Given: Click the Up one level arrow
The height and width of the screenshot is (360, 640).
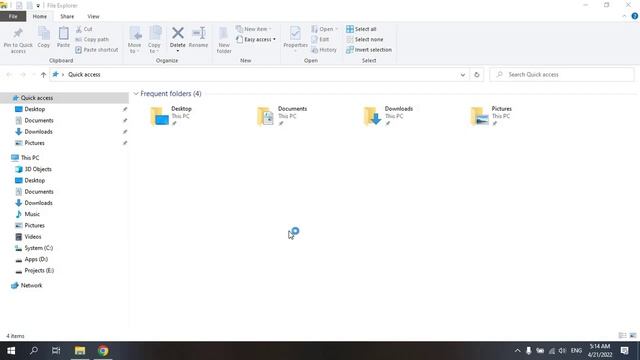Looking at the screenshot, I should [43, 75].
